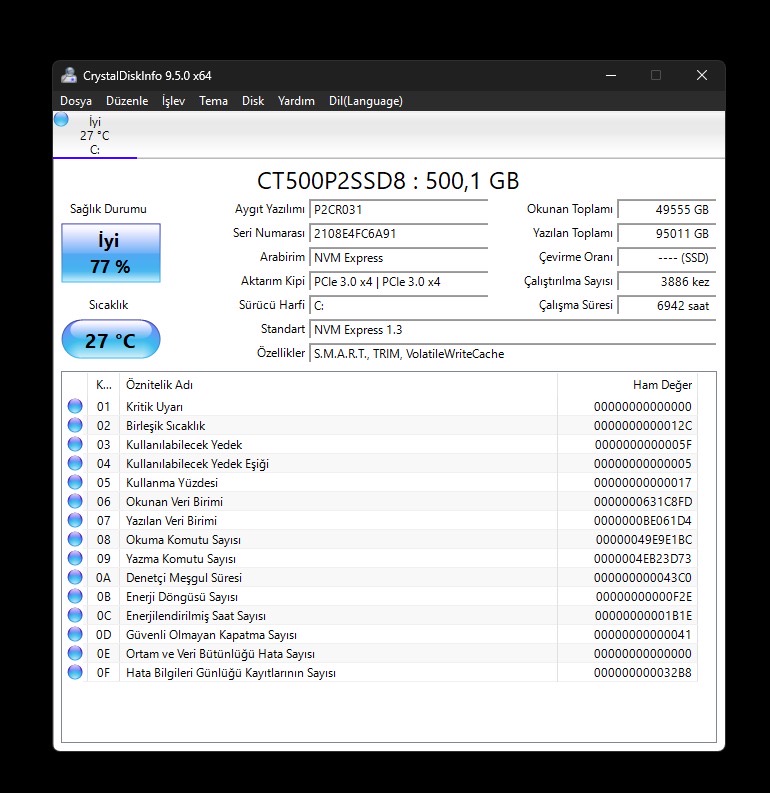Click the Aktarım Kipi field PCIe 3.0 x4
Viewport: 770px width, 793px height.
click(x=398, y=282)
